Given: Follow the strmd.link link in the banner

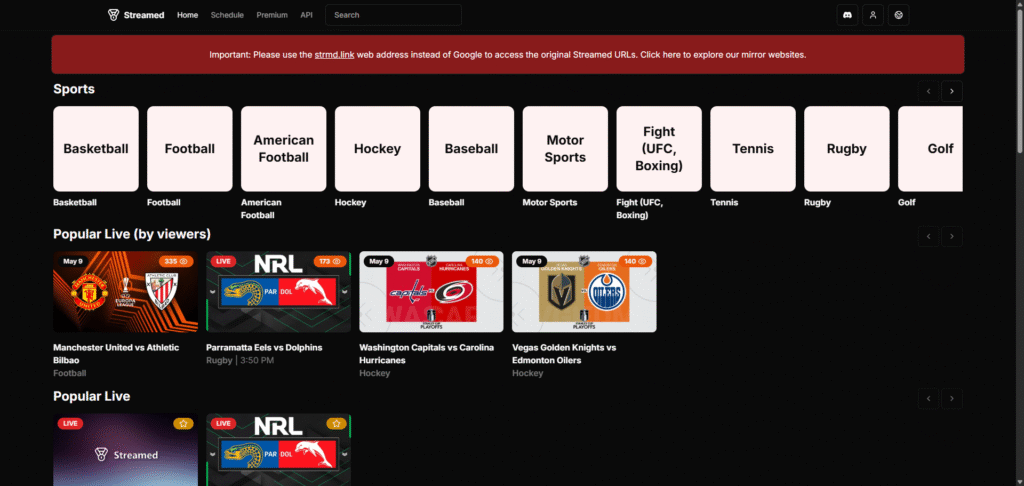Looking at the screenshot, I should click(x=334, y=55).
